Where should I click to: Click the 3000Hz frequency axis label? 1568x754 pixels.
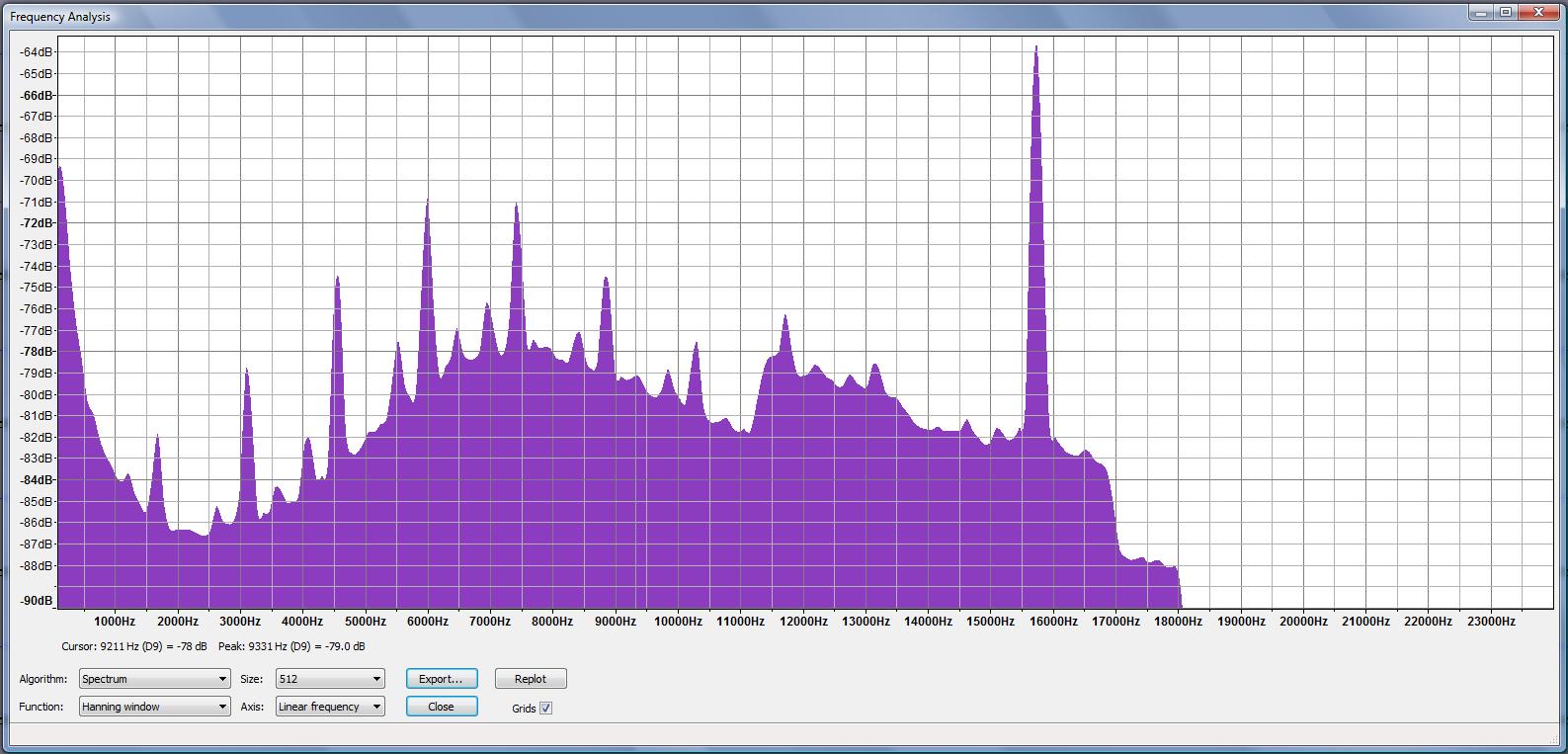pyautogui.click(x=240, y=622)
